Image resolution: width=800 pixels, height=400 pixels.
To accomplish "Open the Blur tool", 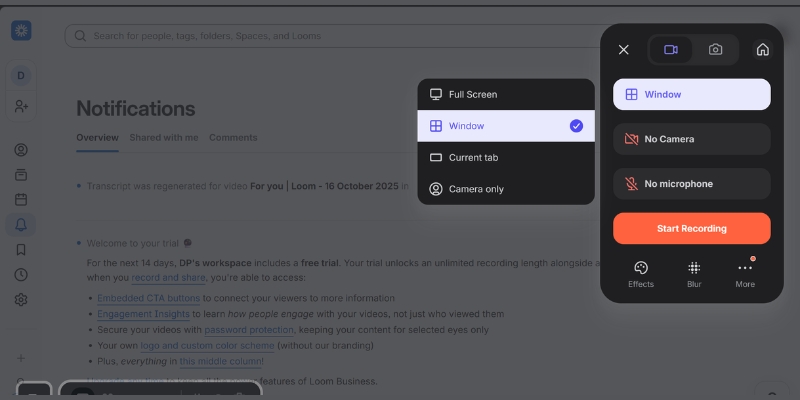I will point(694,273).
